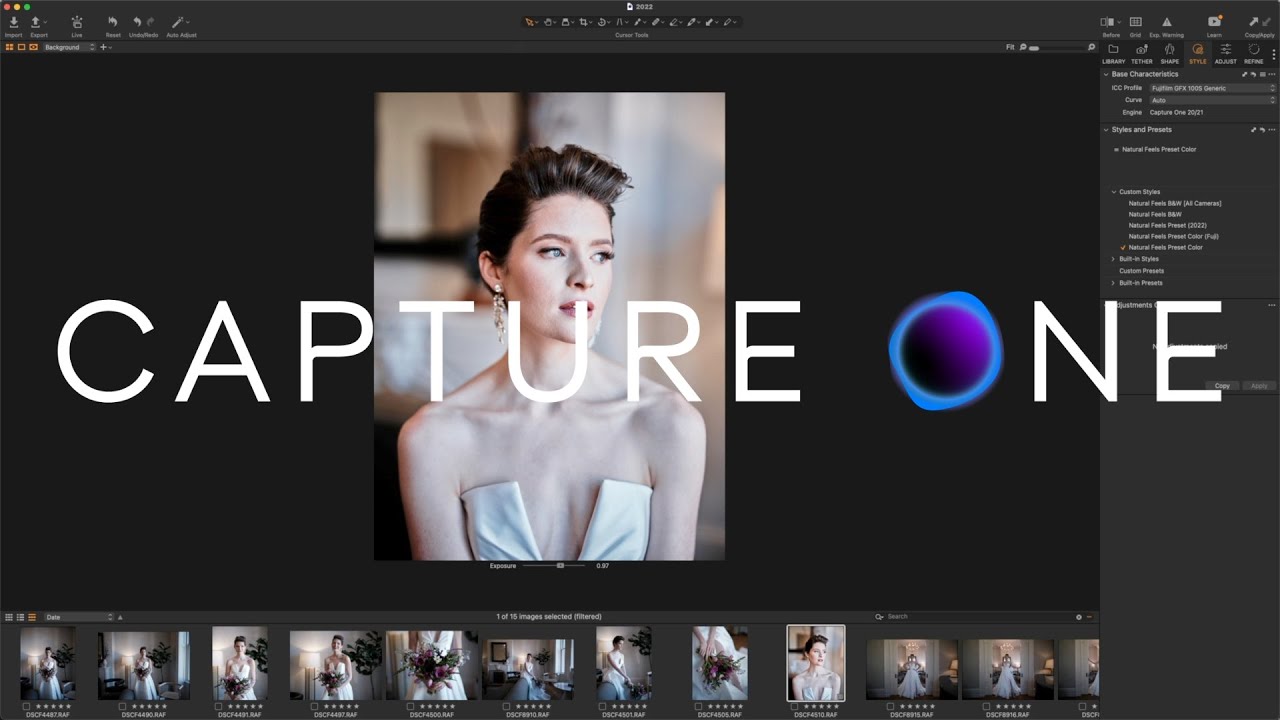Enable the Exposure Warning
The image size is (1280, 720).
[x=1166, y=22]
